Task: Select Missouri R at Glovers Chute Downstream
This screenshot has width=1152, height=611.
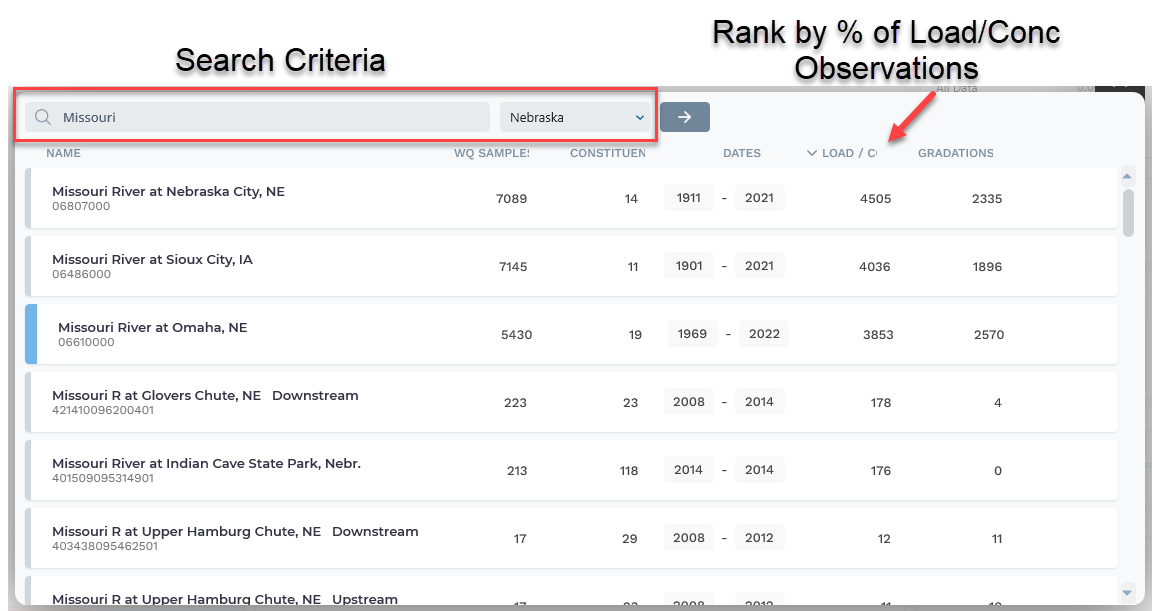Action: coord(204,395)
